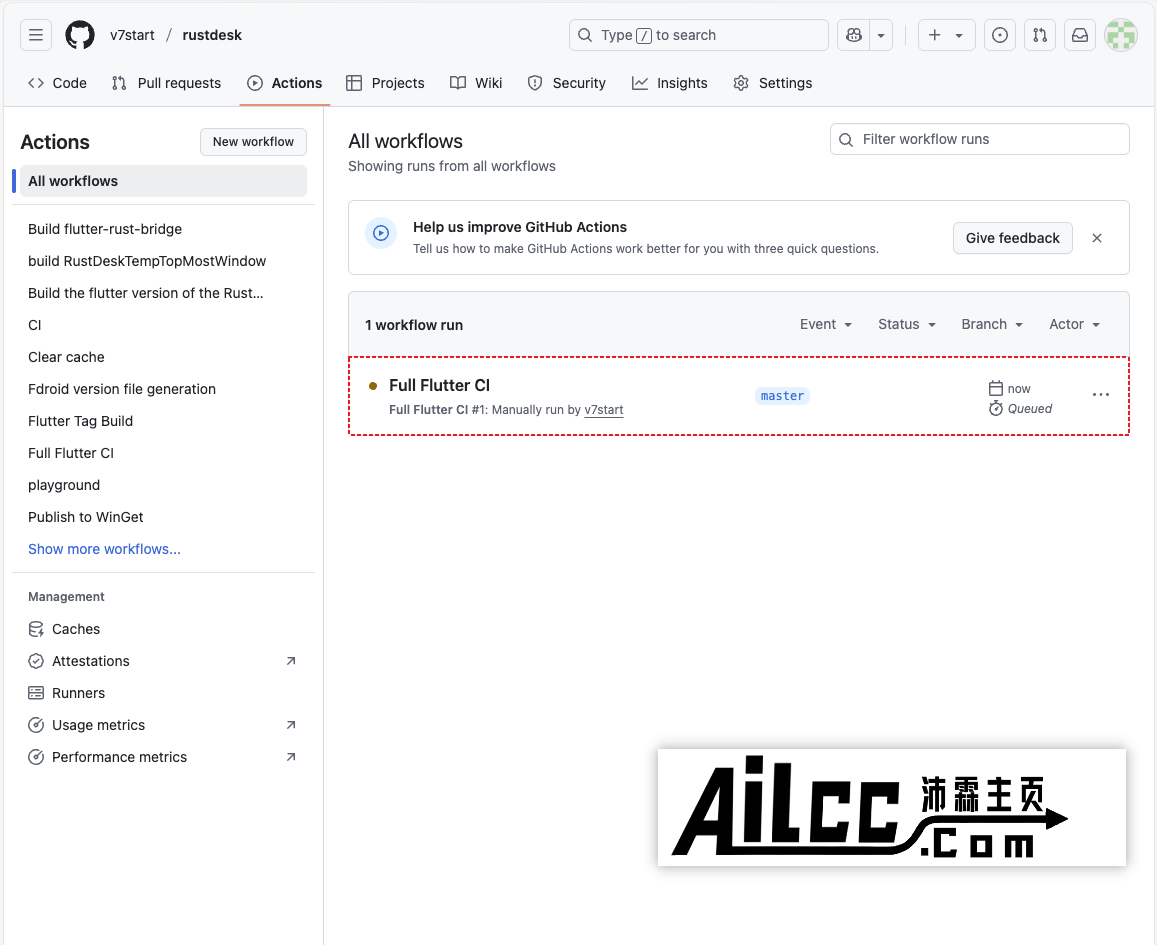Click the New workflow button

[253, 142]
